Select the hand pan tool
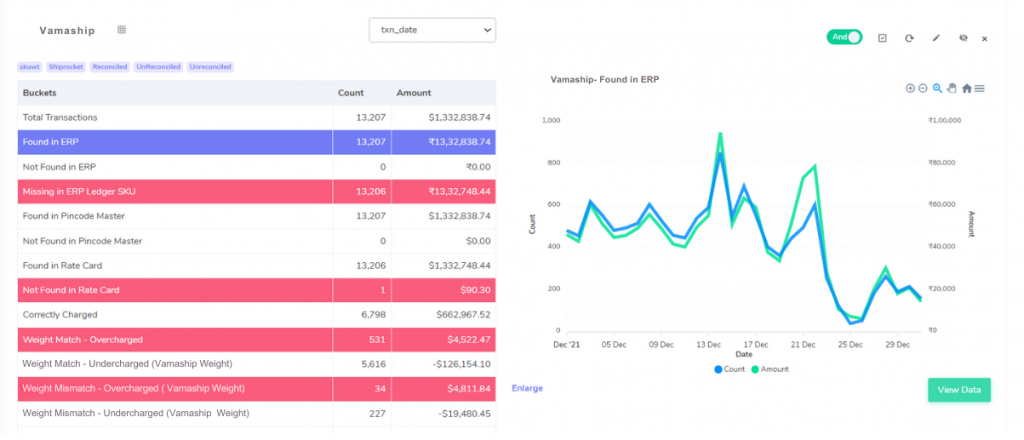Screen dimensions: 1024x440 952,88
